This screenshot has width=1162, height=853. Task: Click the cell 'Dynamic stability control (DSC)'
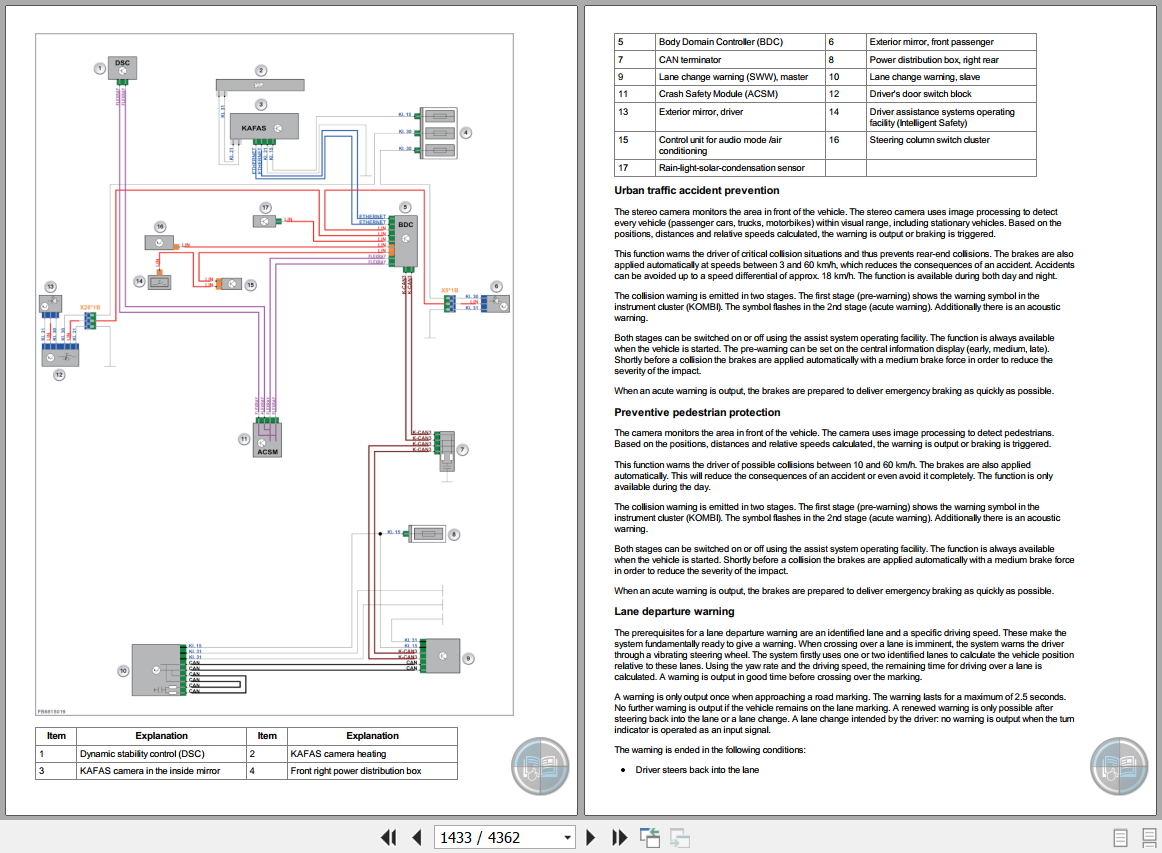click(161, 754)
